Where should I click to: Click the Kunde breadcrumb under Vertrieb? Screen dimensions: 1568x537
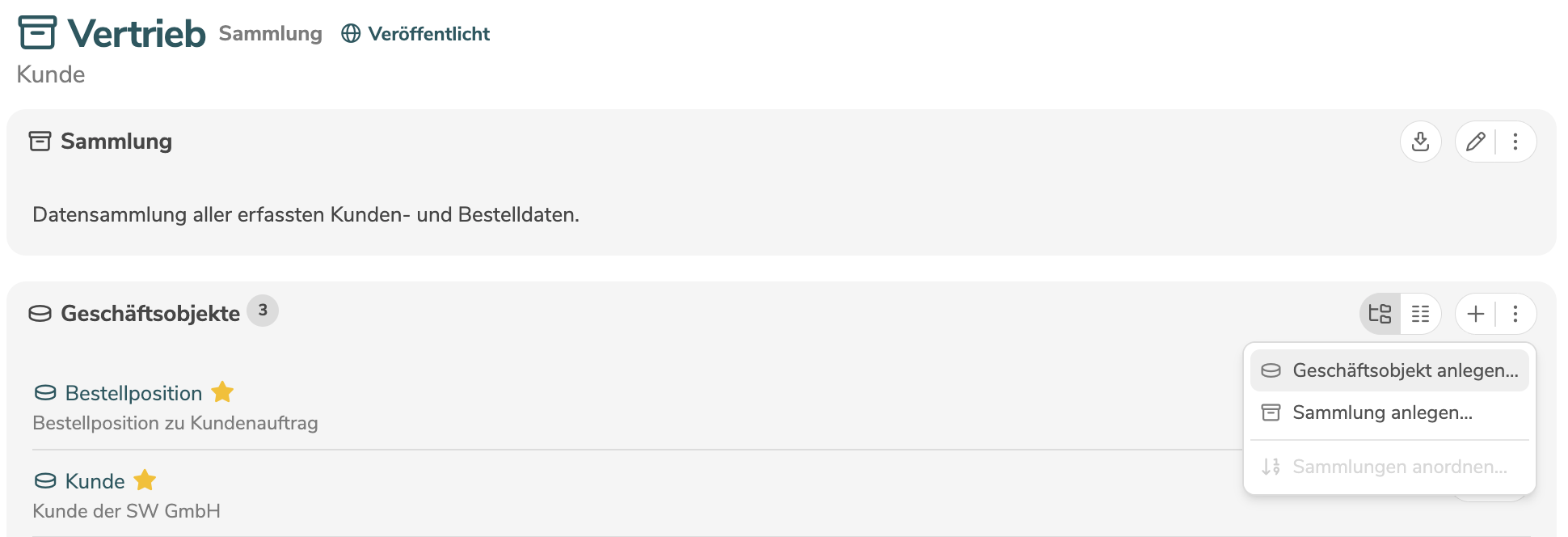(50, 74)
